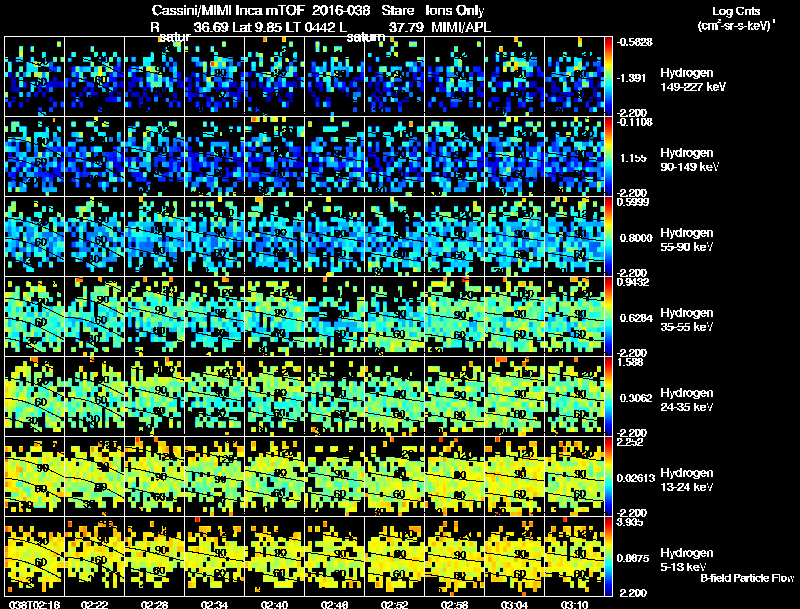Click the '02:22' time axis label
The image size is (800, 609).
click(94, 604)
